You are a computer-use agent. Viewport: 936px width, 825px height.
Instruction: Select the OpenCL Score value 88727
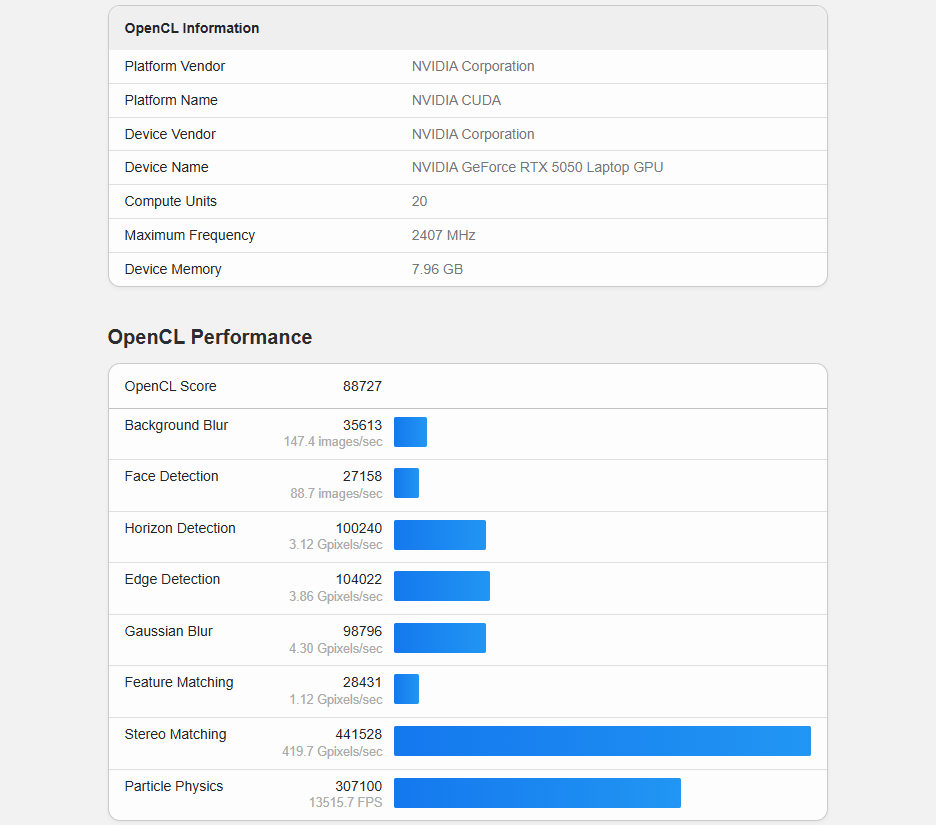pos(362,386)
